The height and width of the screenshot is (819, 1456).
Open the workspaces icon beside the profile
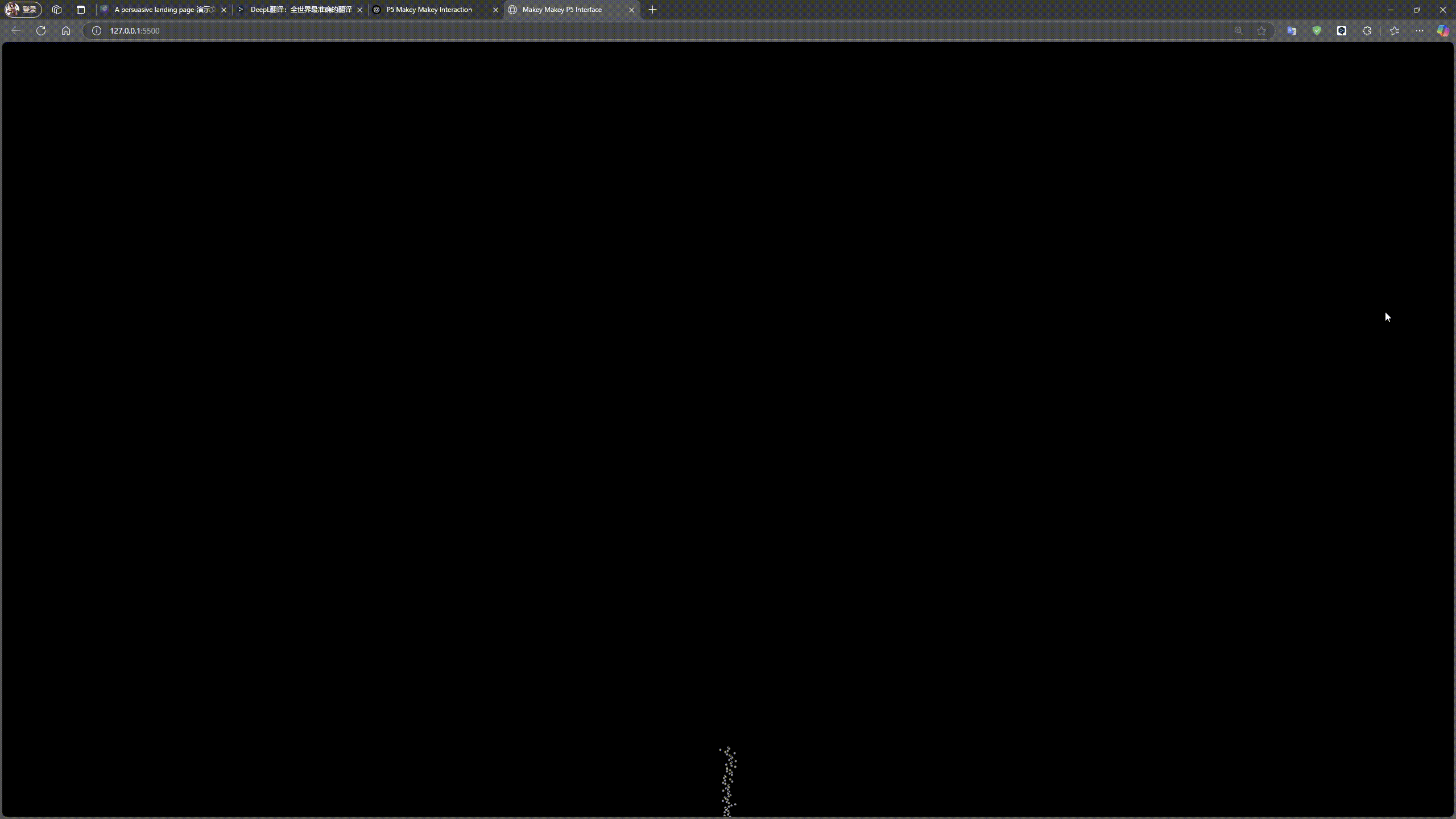click(57, 10)
